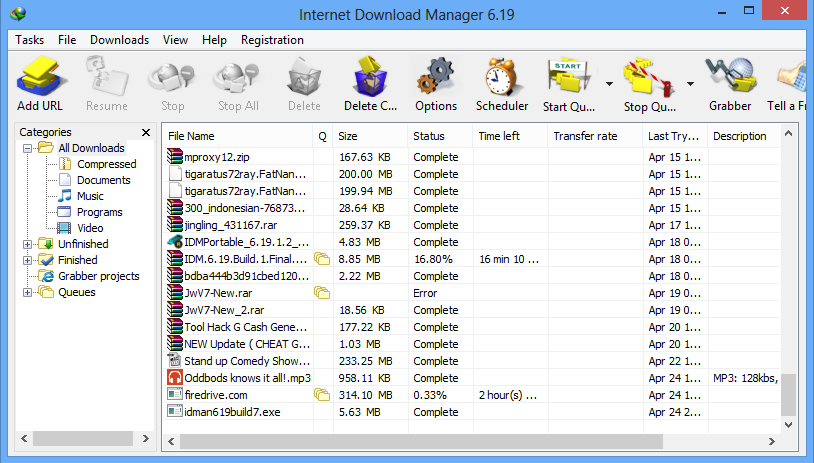The width and height of the screenshot is (814, 463).
Task: Click the IDMPortable file icon
Action: point(175,241)
